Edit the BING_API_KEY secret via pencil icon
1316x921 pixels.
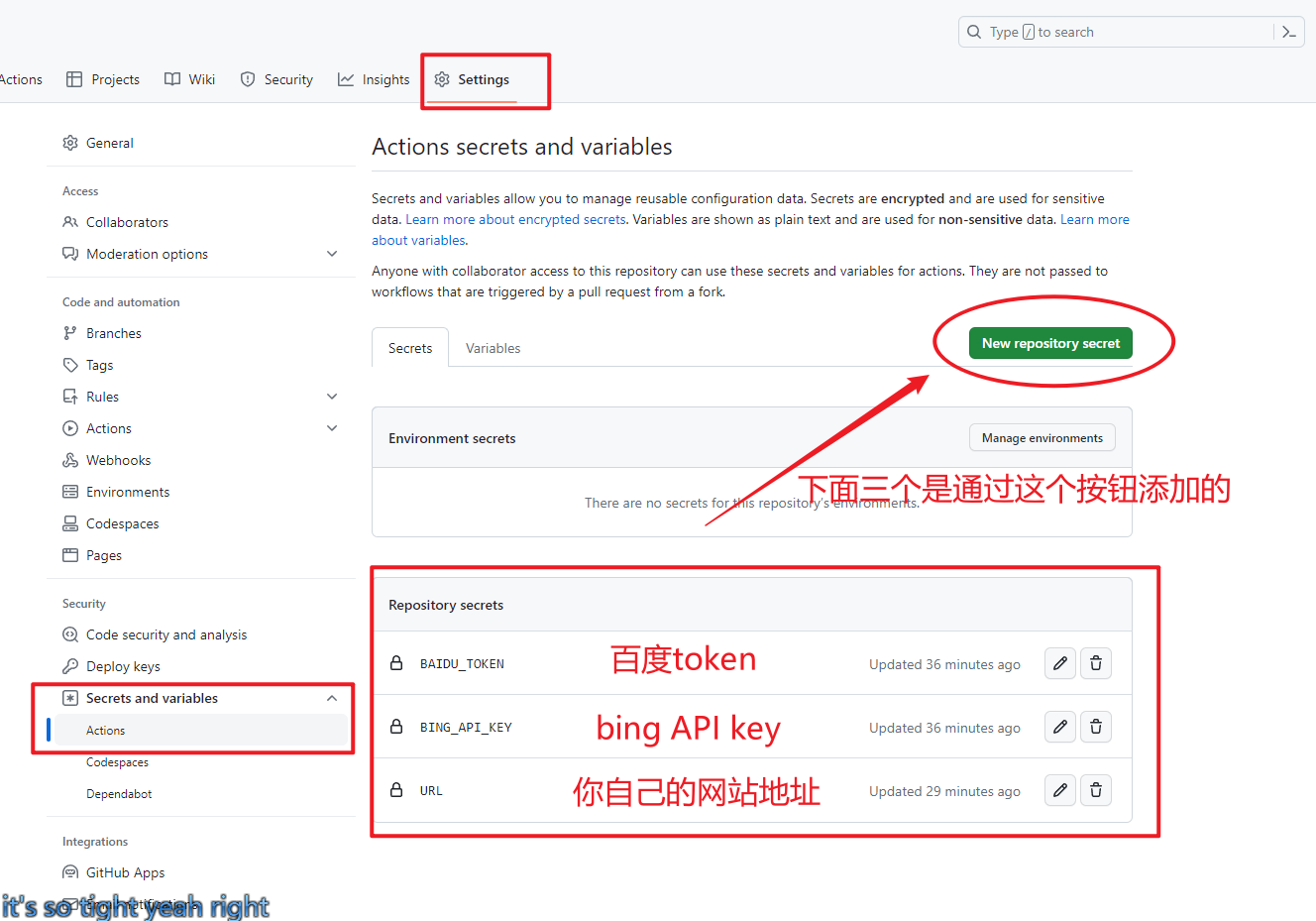(x=1059, y=727)
